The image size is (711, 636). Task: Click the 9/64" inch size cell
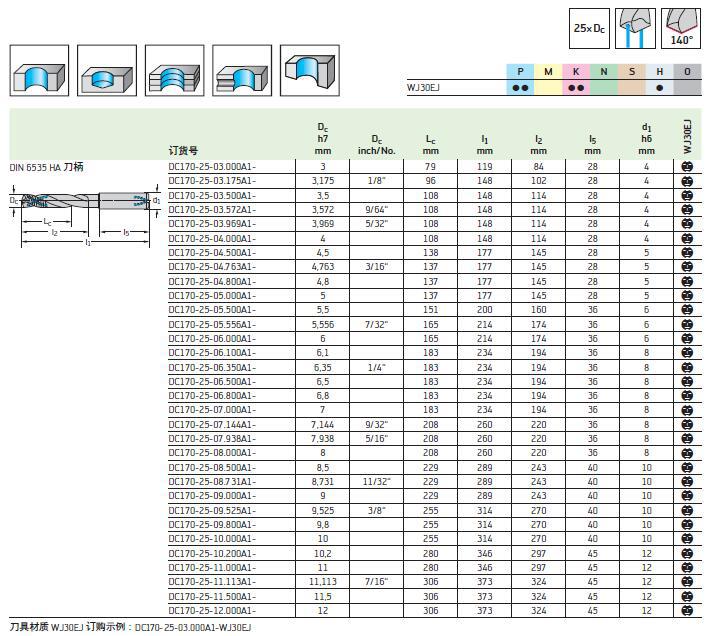click(x=376, y=210)
